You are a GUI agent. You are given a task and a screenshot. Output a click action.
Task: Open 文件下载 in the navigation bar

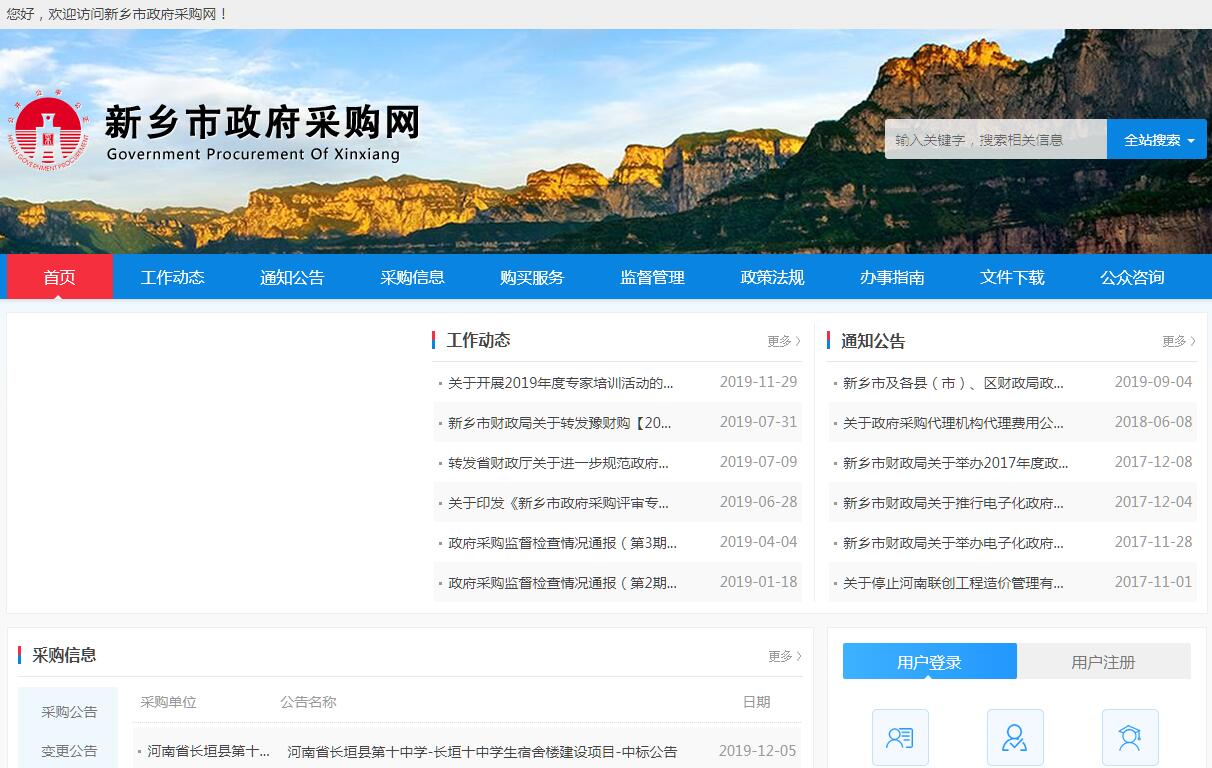click(1012, 277)
